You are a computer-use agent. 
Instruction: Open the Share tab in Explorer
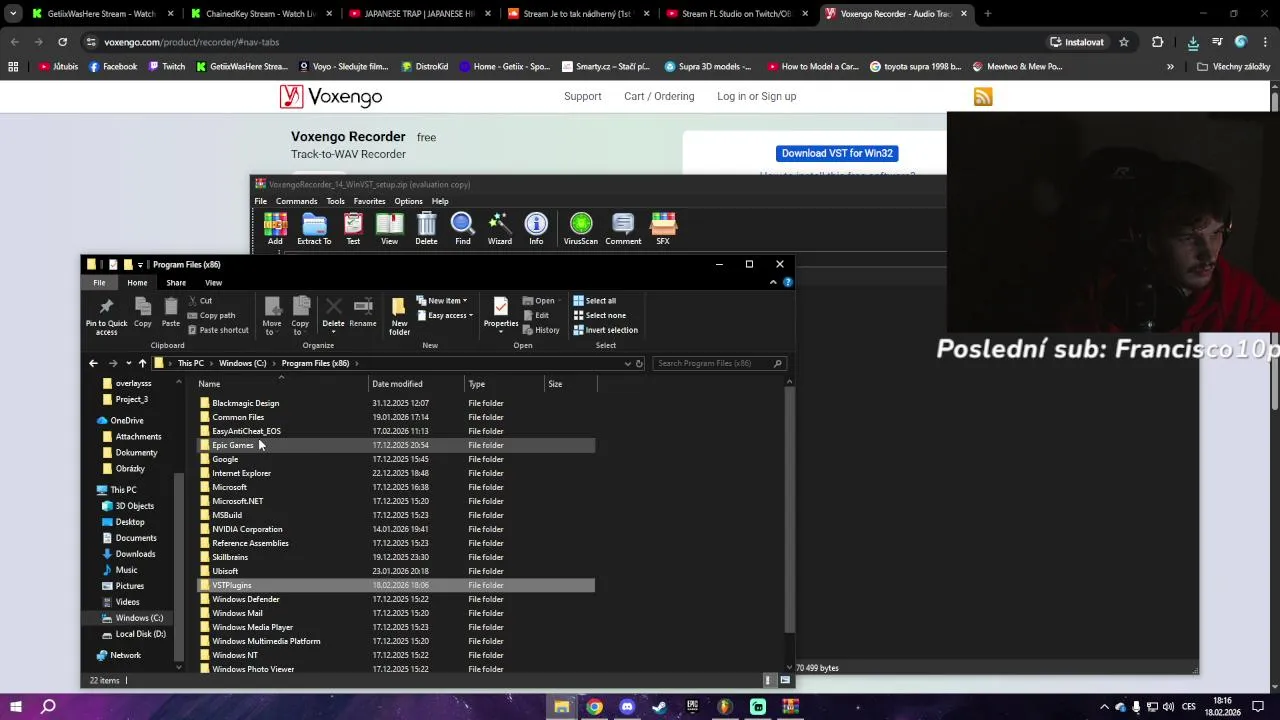coord(176,283)
